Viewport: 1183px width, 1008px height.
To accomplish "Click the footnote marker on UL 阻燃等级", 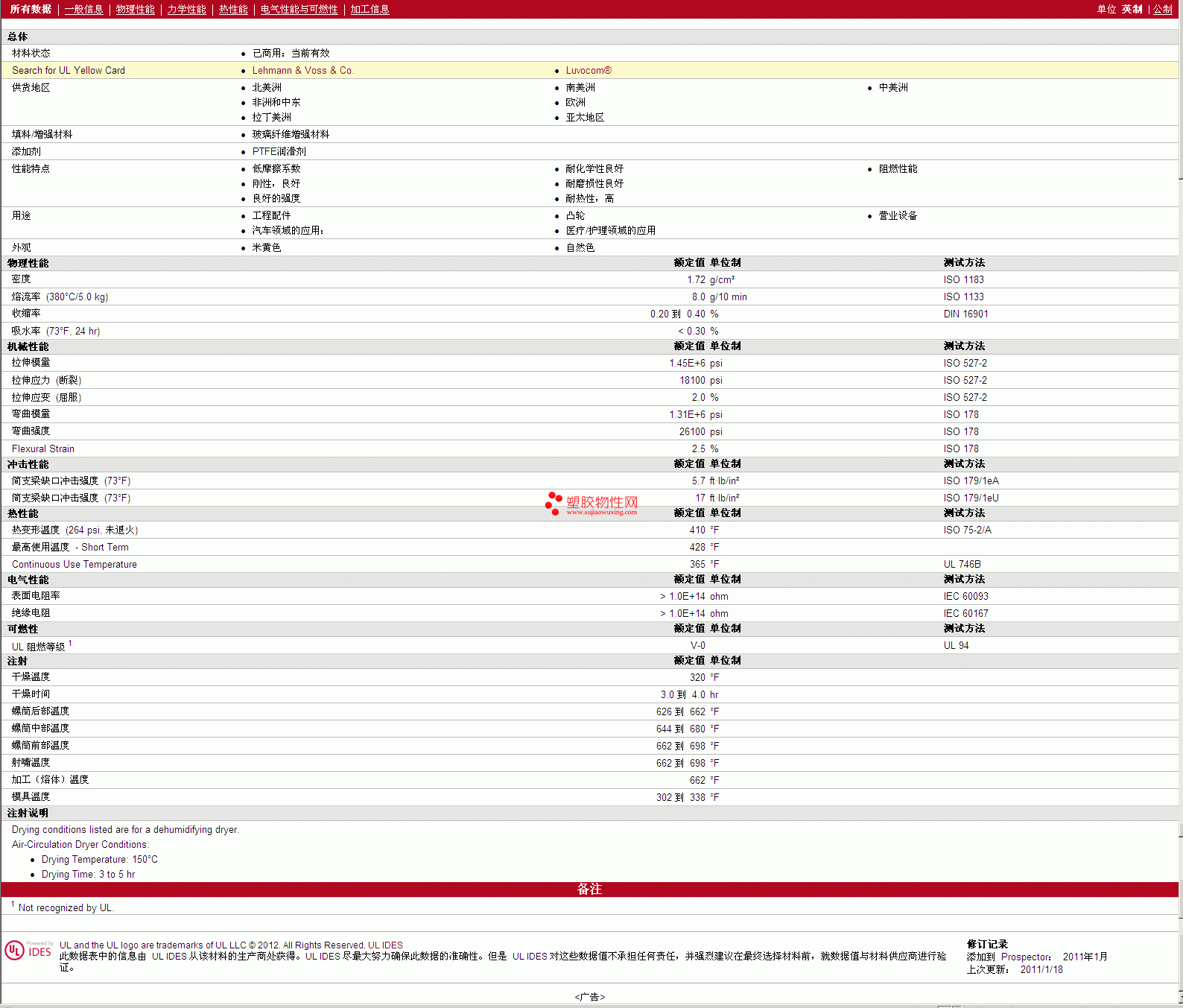I will coord(70,643).
